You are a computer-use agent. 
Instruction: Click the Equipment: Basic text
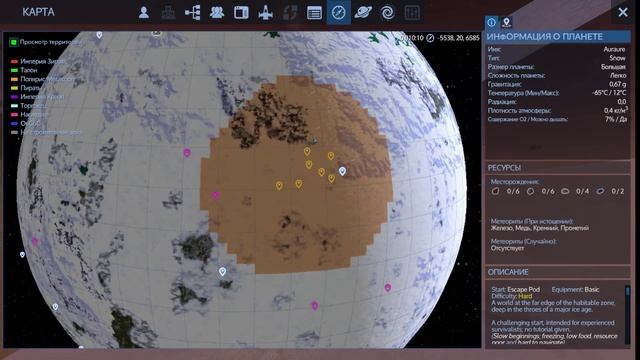pyautogui.click(x=576, y=289)
